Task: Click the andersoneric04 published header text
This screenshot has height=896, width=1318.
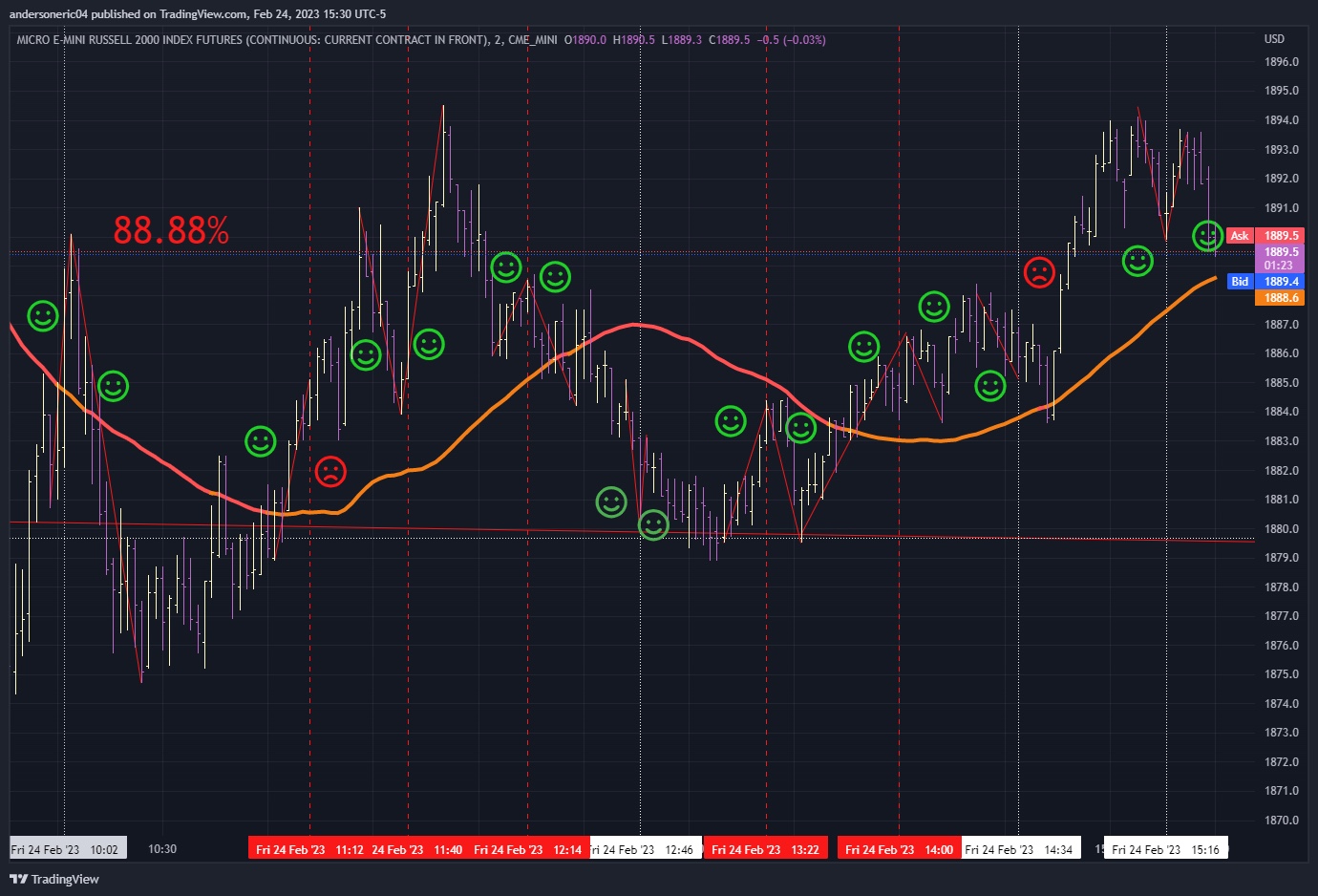Action: click(198, 14)
